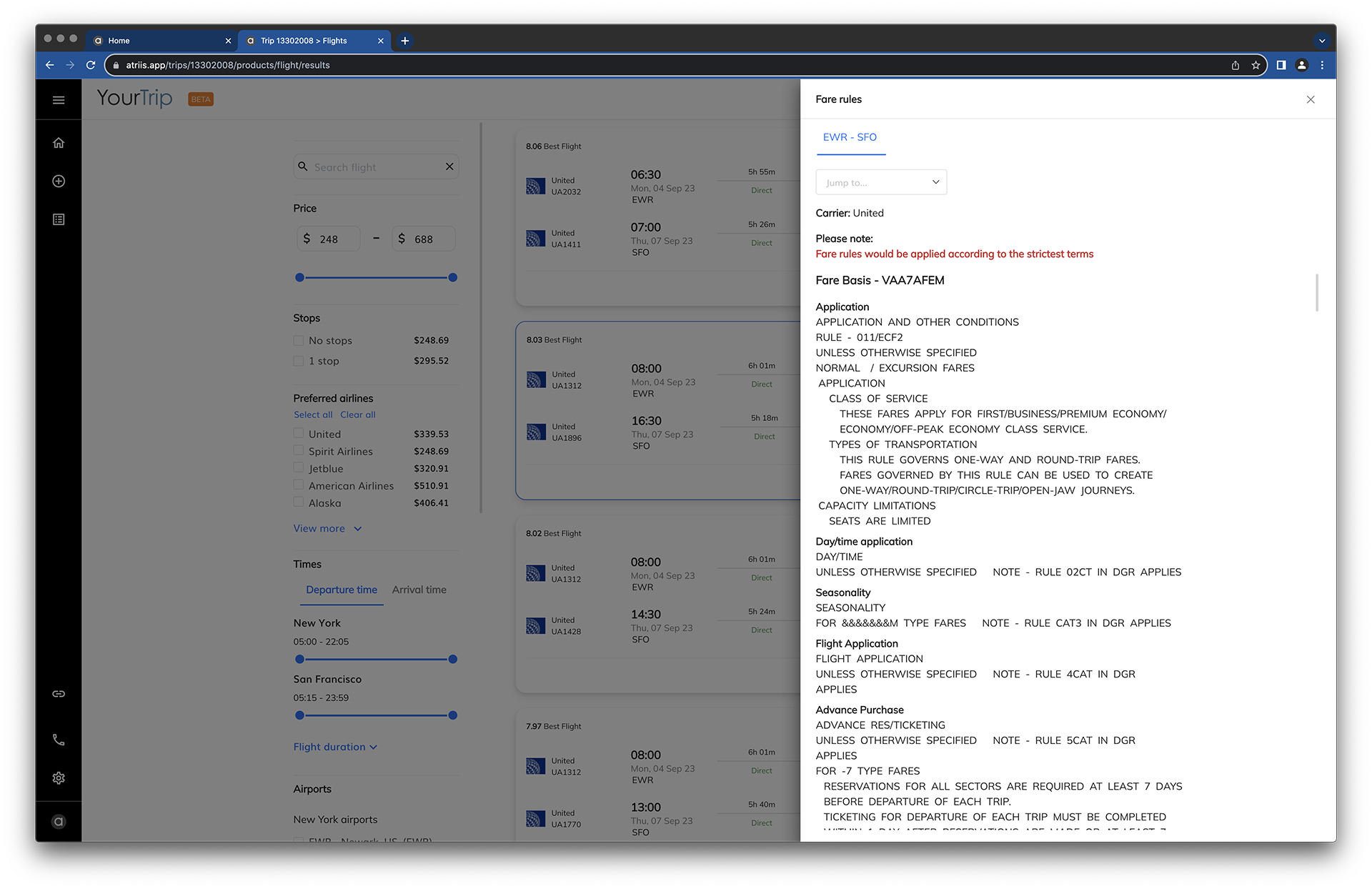The width and height of the screenshot is (1372, 889).
Task: Click United logo for flight UA1896
Action: click(536, 432)
